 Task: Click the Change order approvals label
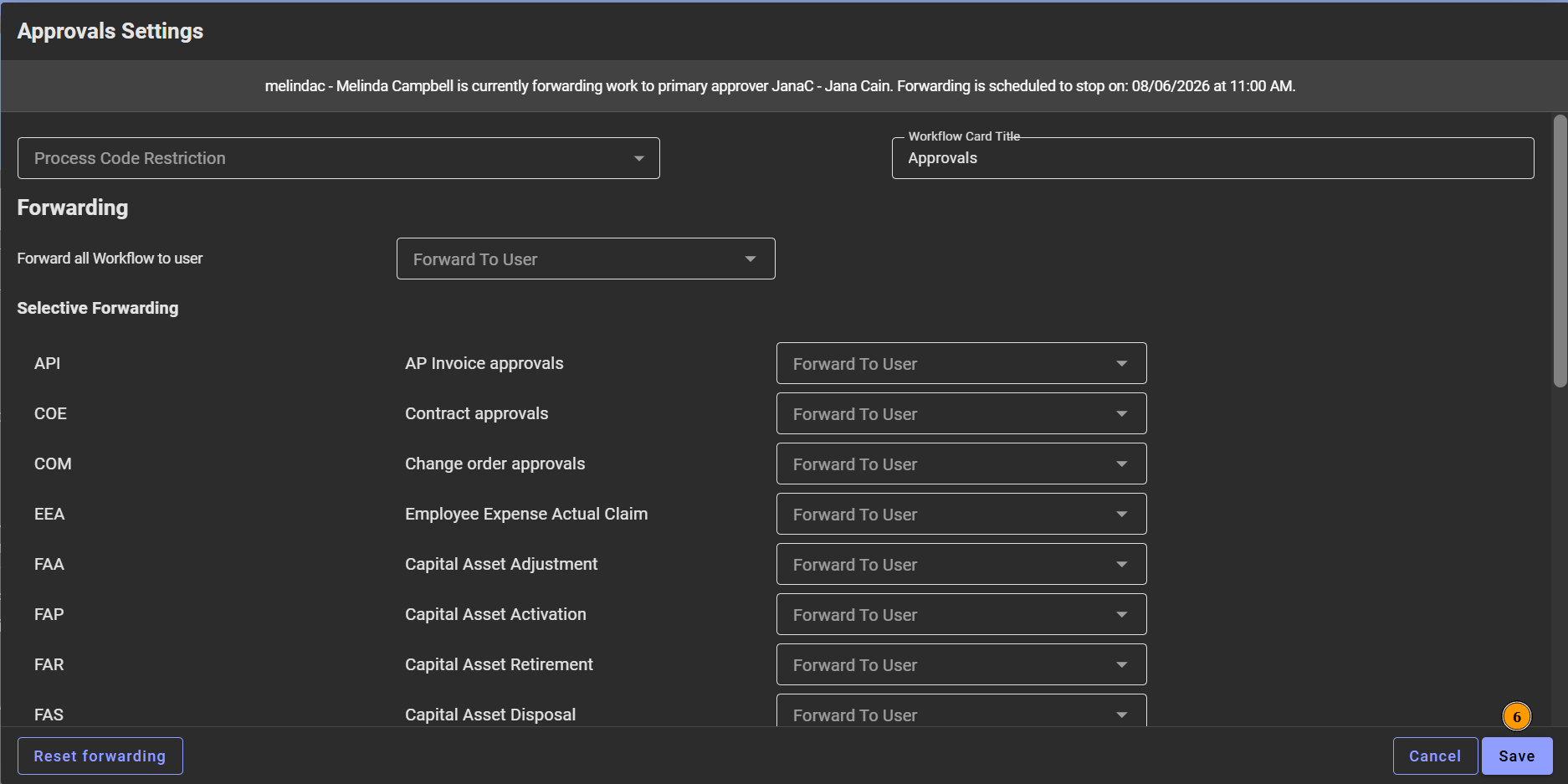pos(495,464)
